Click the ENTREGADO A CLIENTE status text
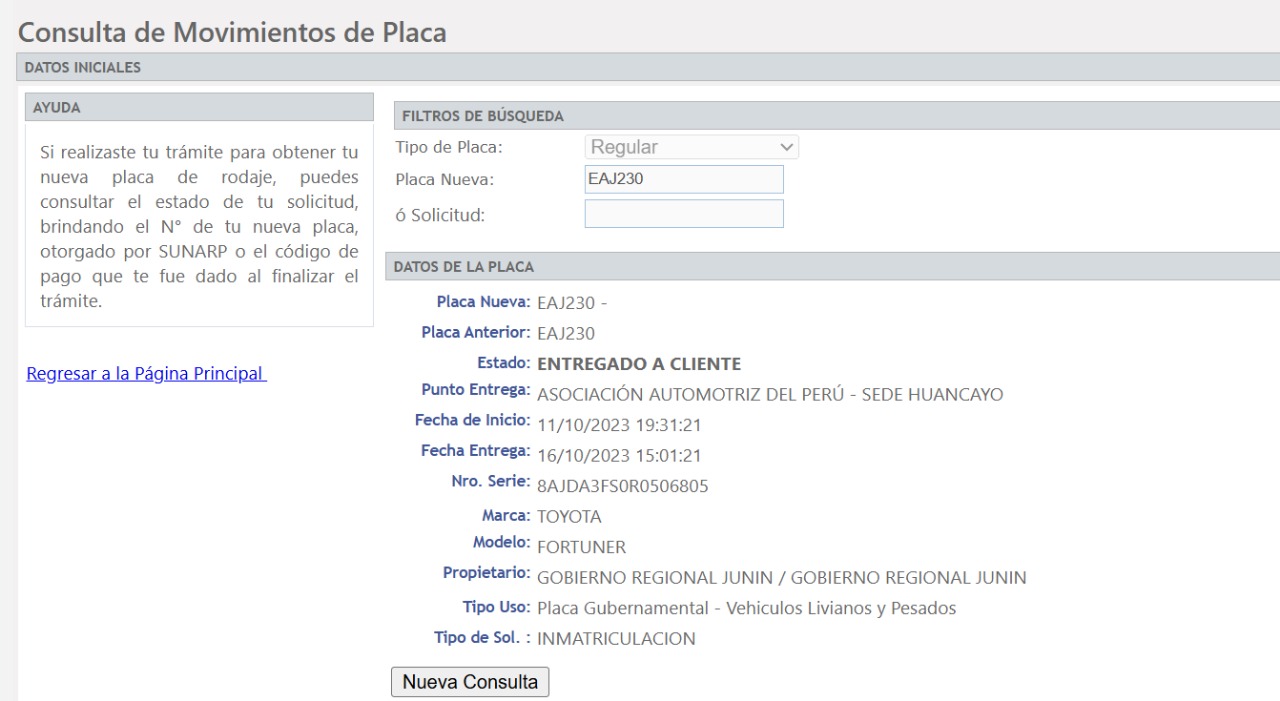This screenshot has height=701, width=1280. coord(638,363)
